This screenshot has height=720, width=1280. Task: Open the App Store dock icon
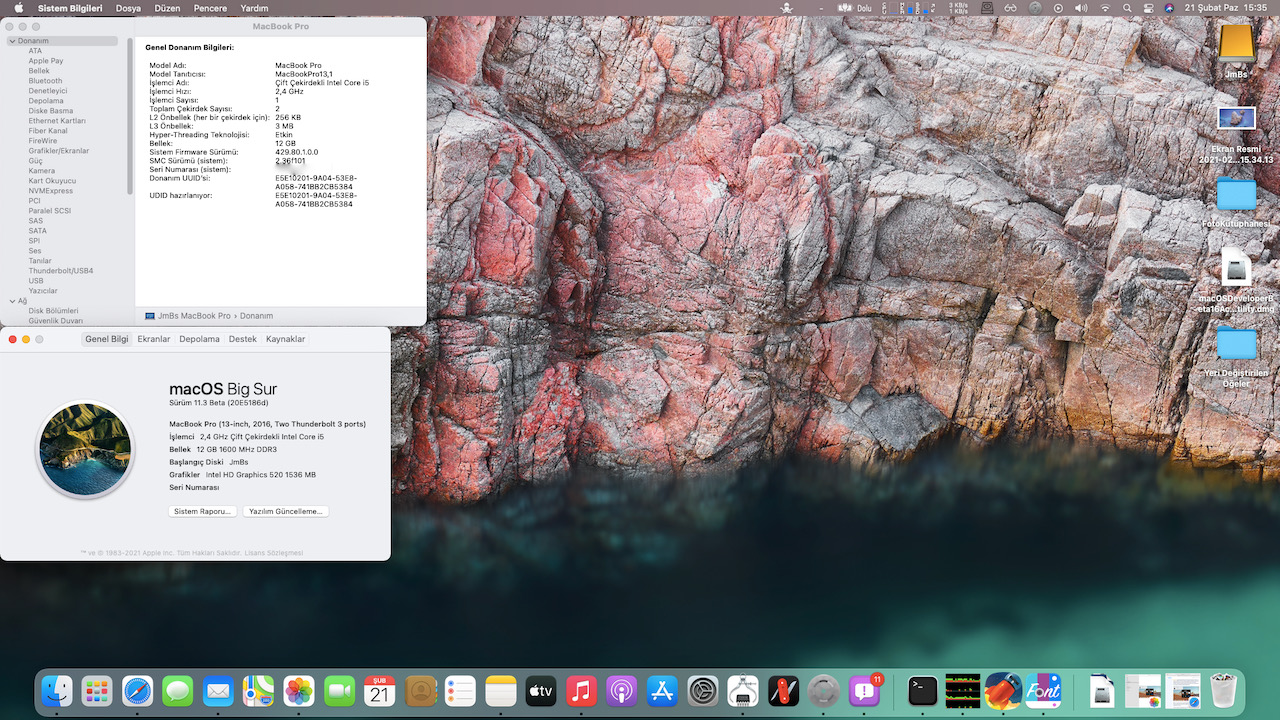tap(662, 691)
